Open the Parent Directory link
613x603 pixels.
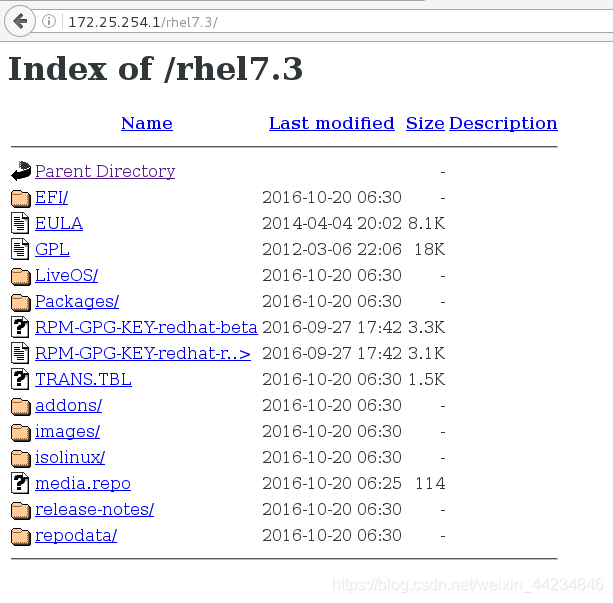point(105,171)
